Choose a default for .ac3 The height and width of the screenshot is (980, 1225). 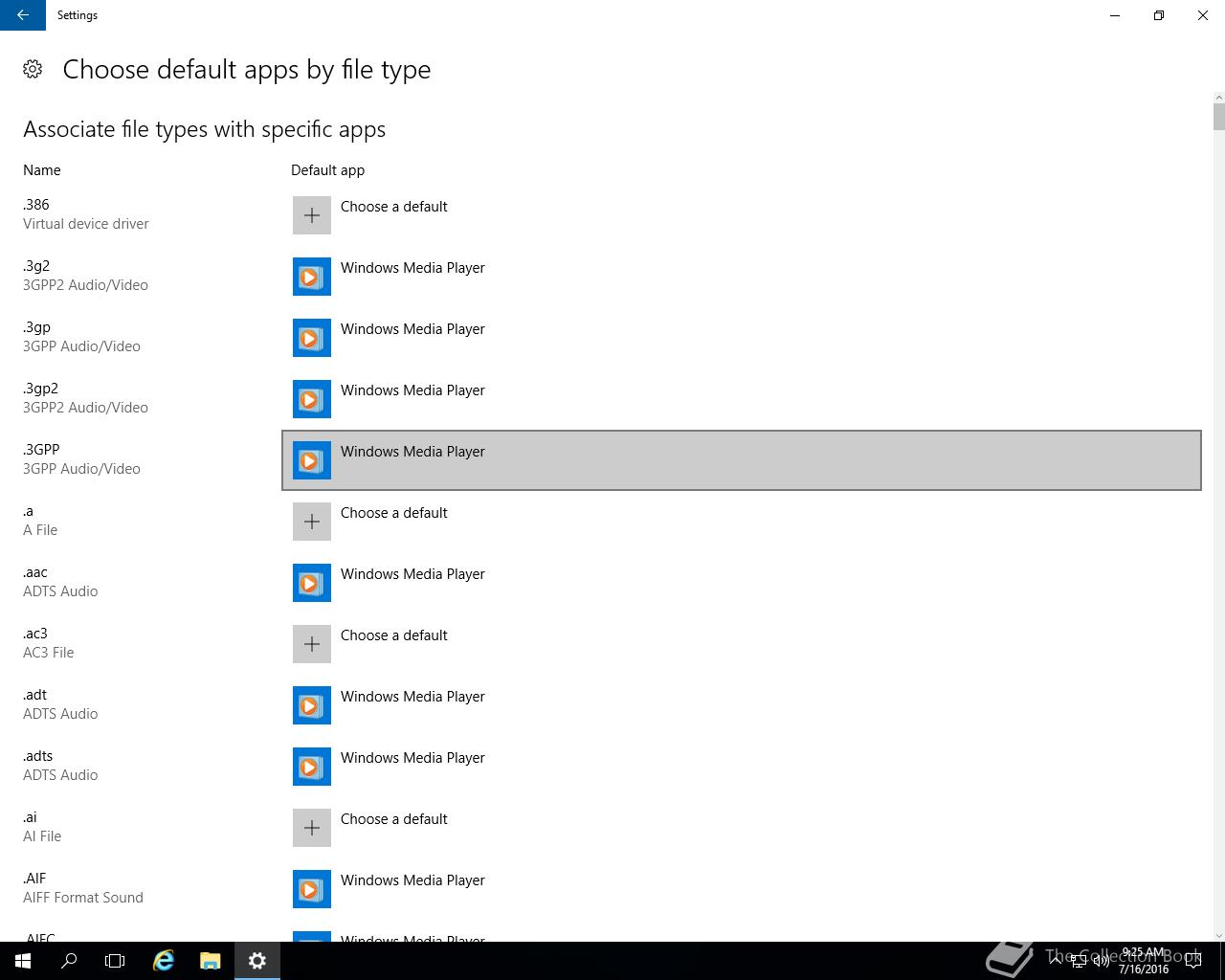[x=394, y=635]
